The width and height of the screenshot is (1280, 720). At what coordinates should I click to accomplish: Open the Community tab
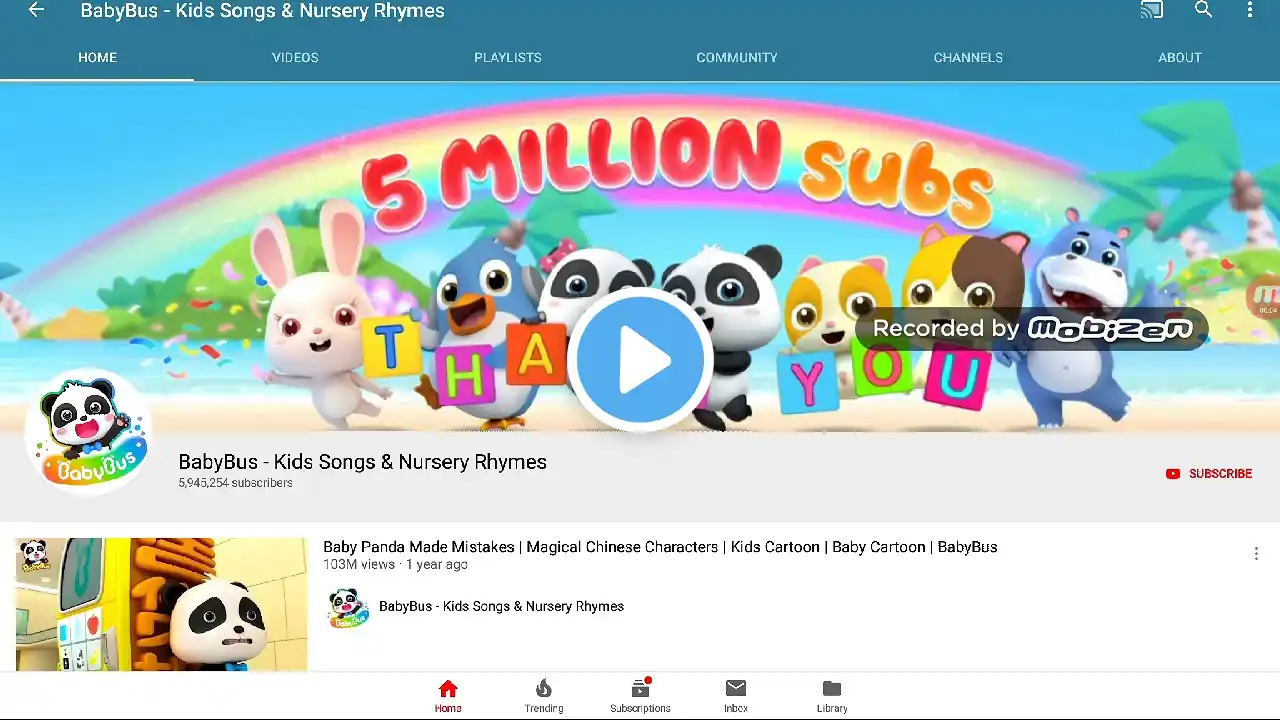click(x=737, y=58)
